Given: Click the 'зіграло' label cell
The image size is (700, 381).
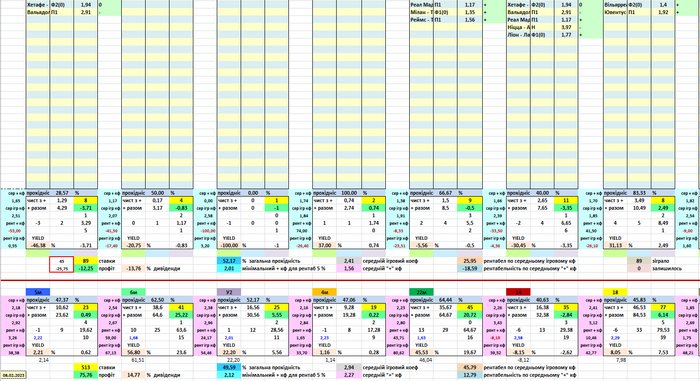Looking at the screenshot, I should (x=662, y=261).
